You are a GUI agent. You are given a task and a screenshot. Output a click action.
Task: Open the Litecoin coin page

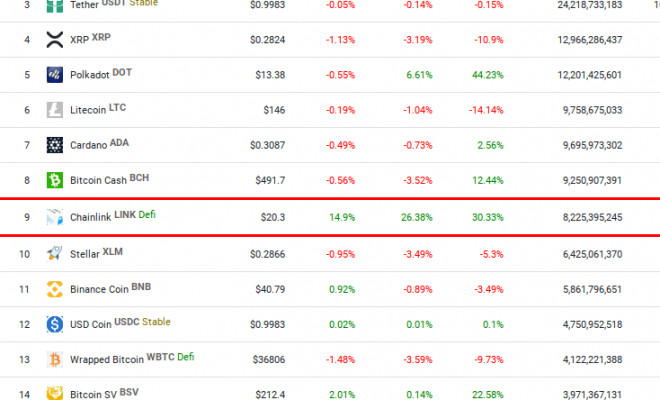click(x=88, y=110)
